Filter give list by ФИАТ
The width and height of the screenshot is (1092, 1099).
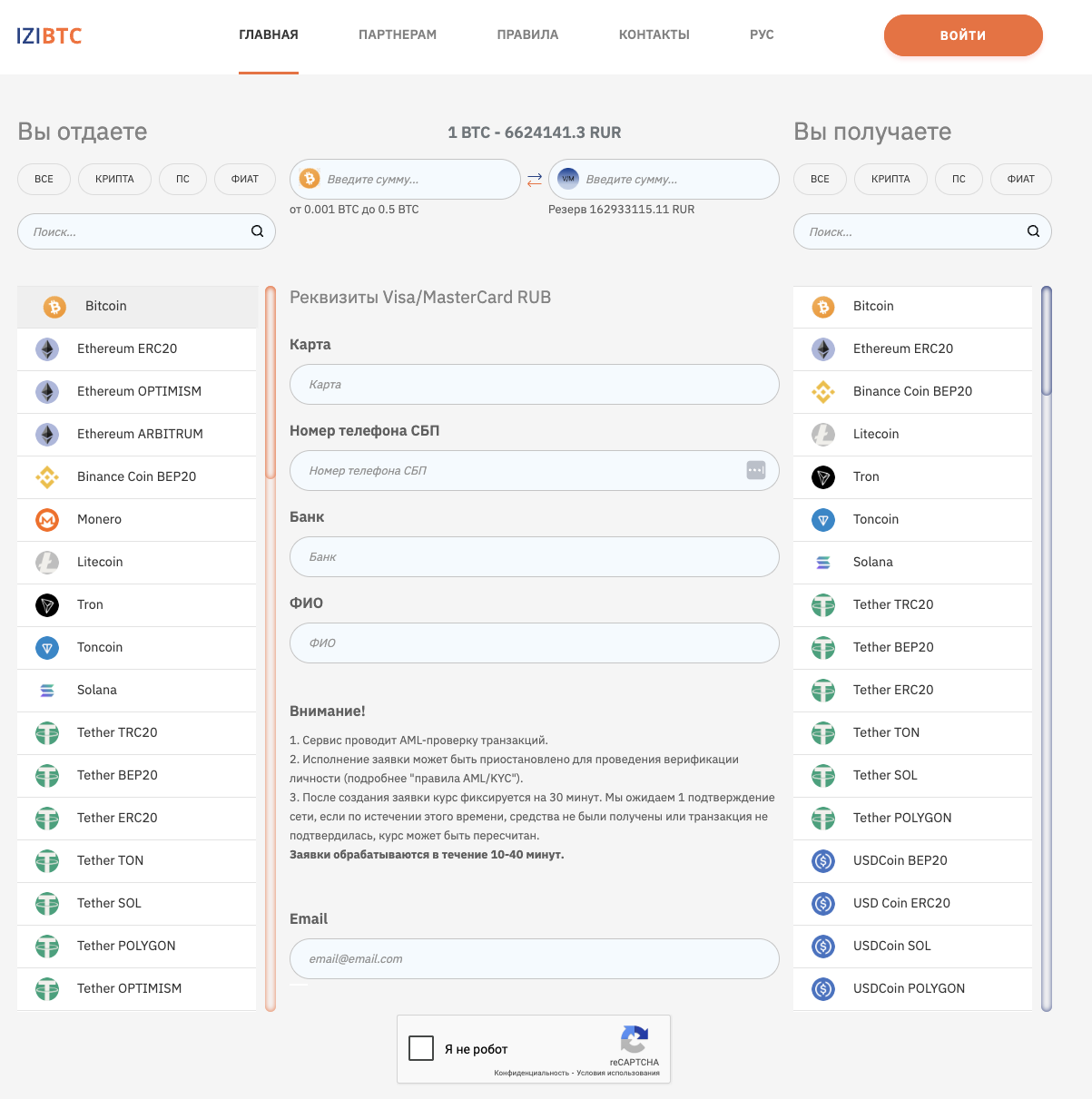[245, 179]
